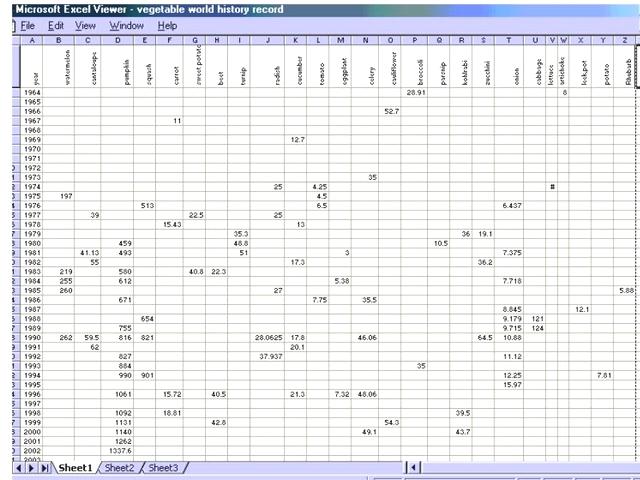Select the cell containing 1337.6

(x=119, y=450)
